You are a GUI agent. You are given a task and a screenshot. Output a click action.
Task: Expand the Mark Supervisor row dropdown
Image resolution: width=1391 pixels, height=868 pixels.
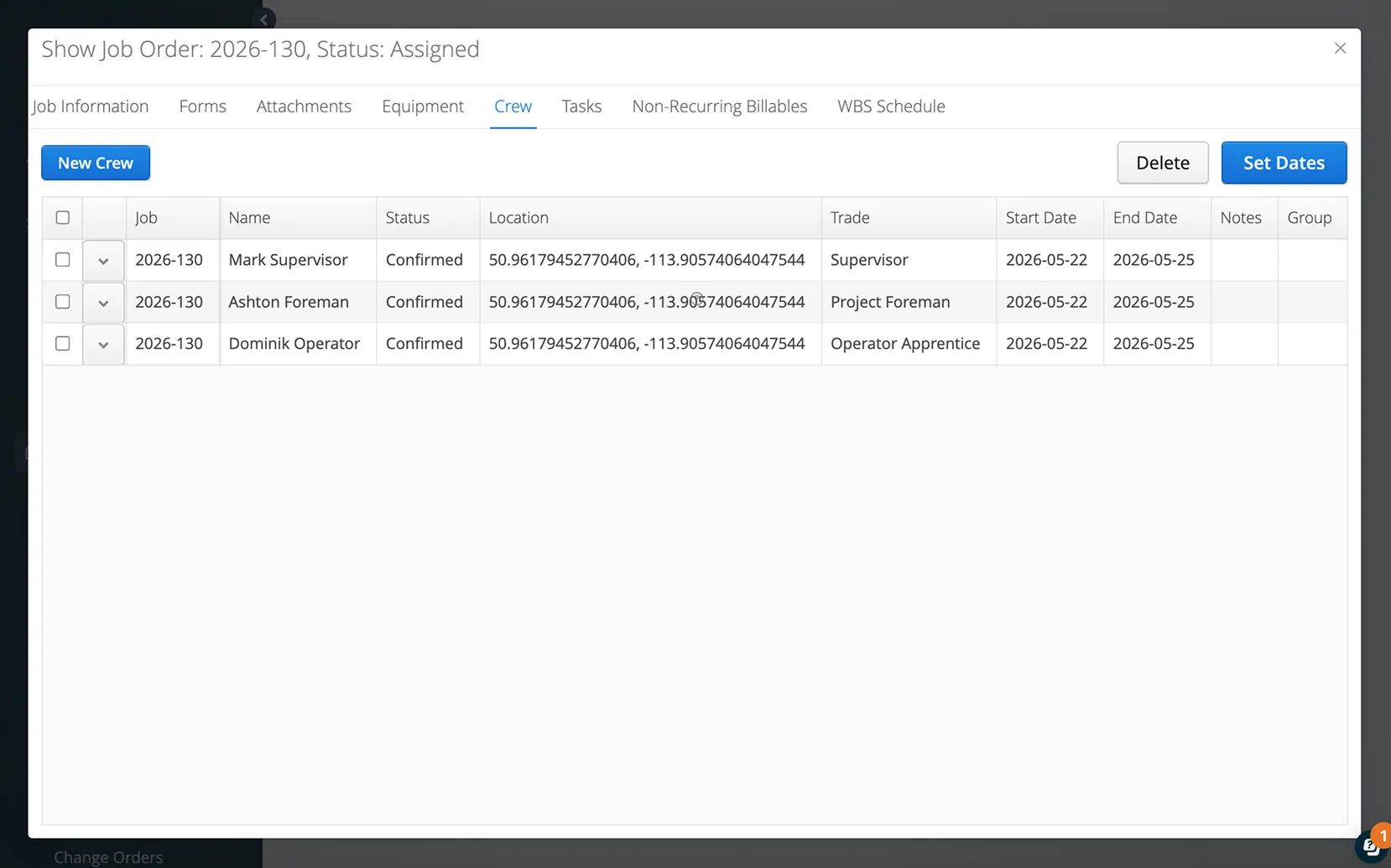coord(103,261)
